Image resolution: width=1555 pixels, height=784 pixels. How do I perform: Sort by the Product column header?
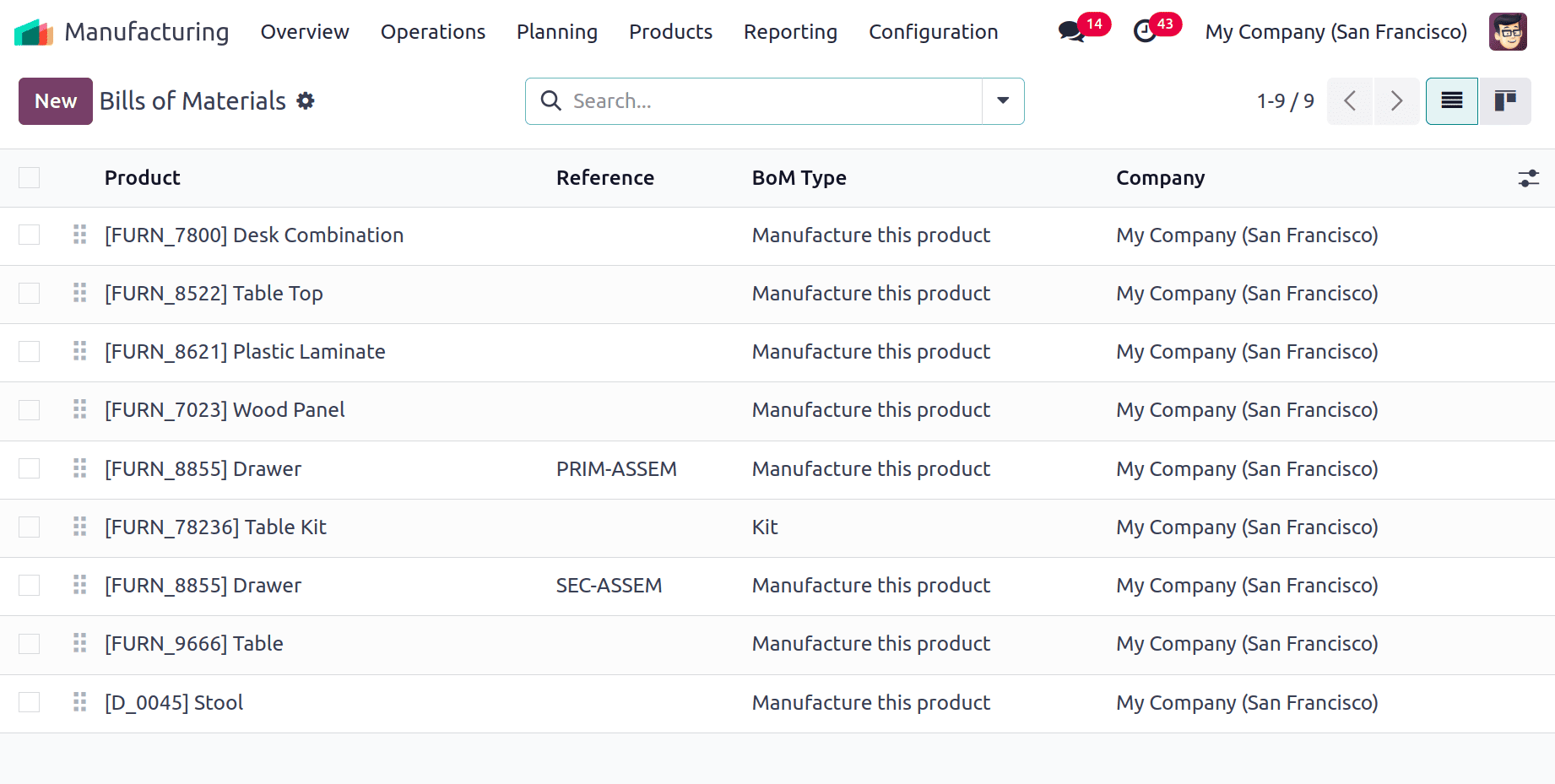(x=143, y=178)
